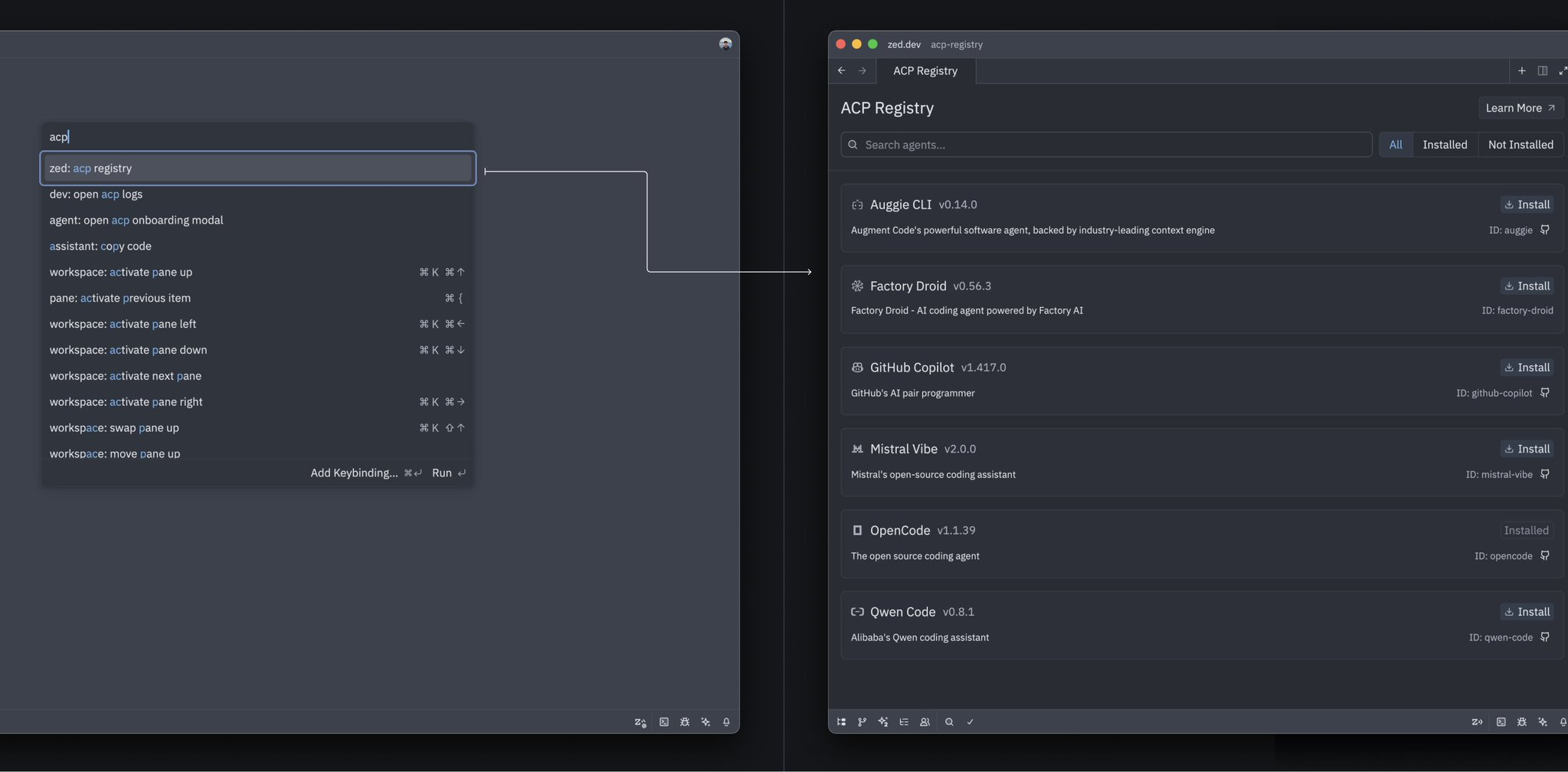Switch to the ACP Registry tab
Viewport: 1568px width, 772px height.
click(924, 70)
